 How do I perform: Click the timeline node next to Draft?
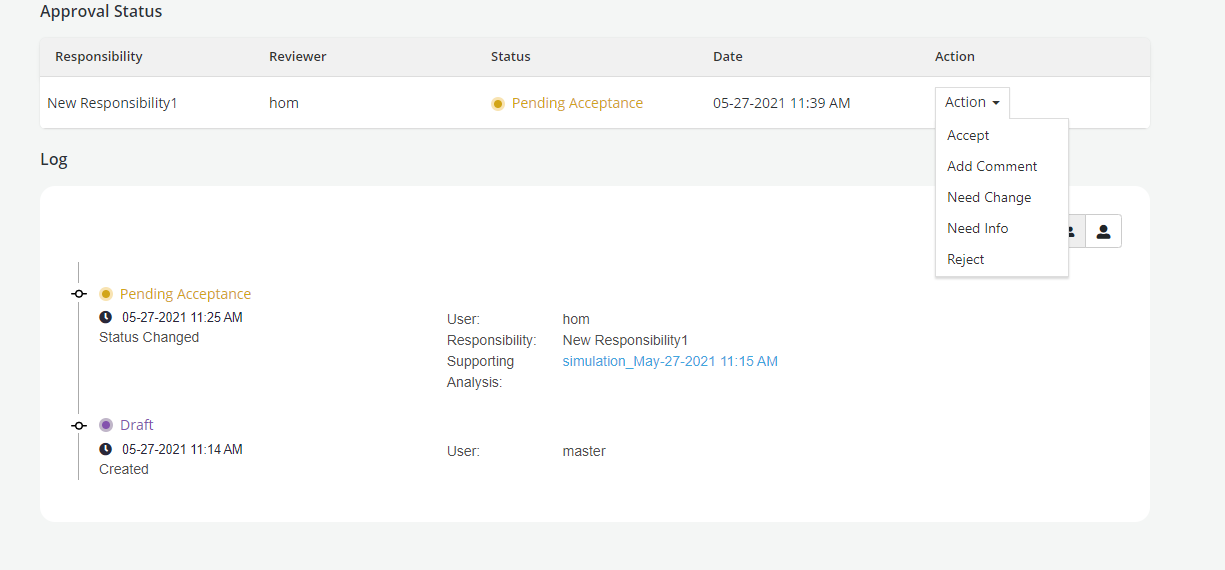point(79,425)
